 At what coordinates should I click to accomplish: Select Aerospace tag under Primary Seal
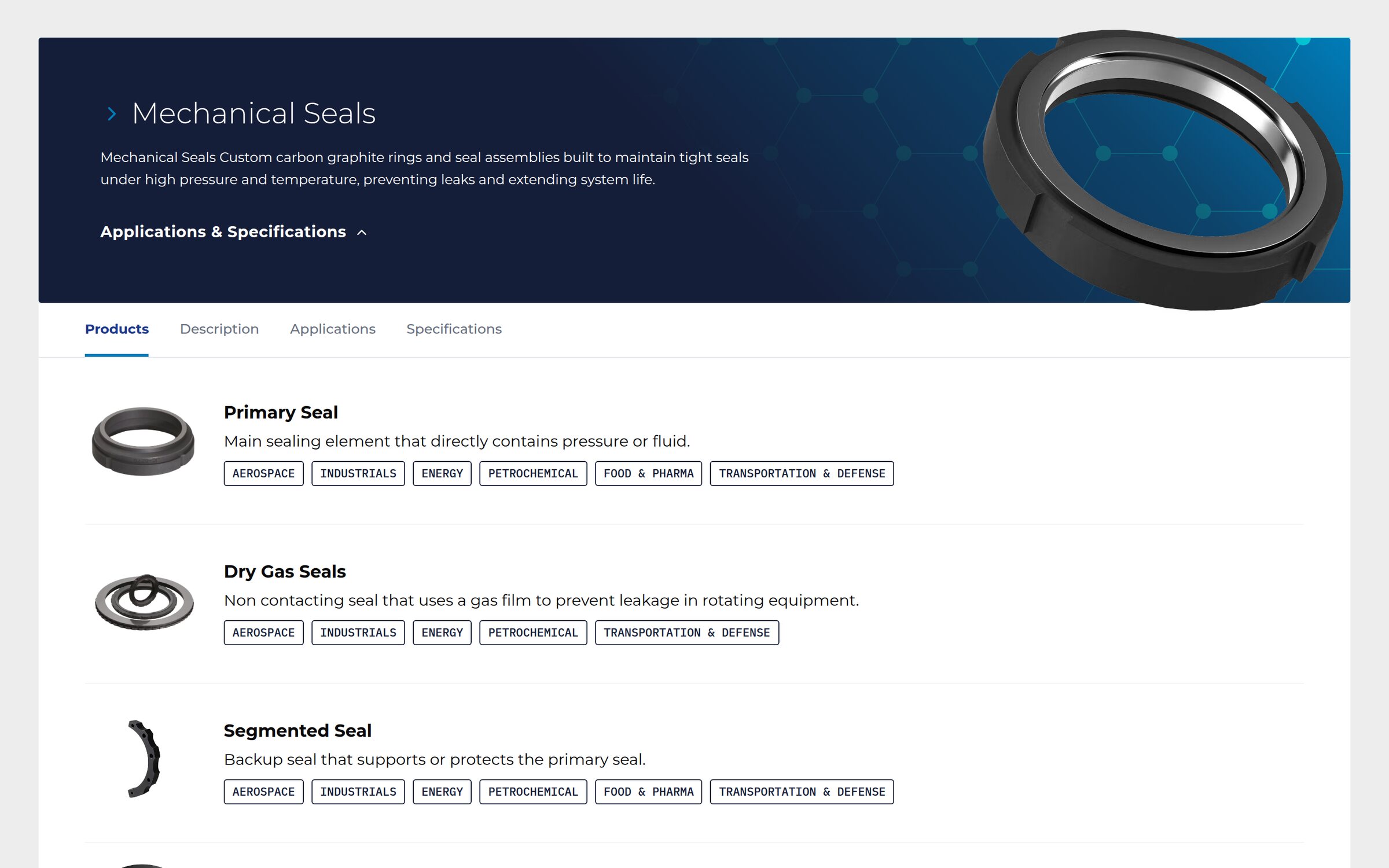click(263, 473)
